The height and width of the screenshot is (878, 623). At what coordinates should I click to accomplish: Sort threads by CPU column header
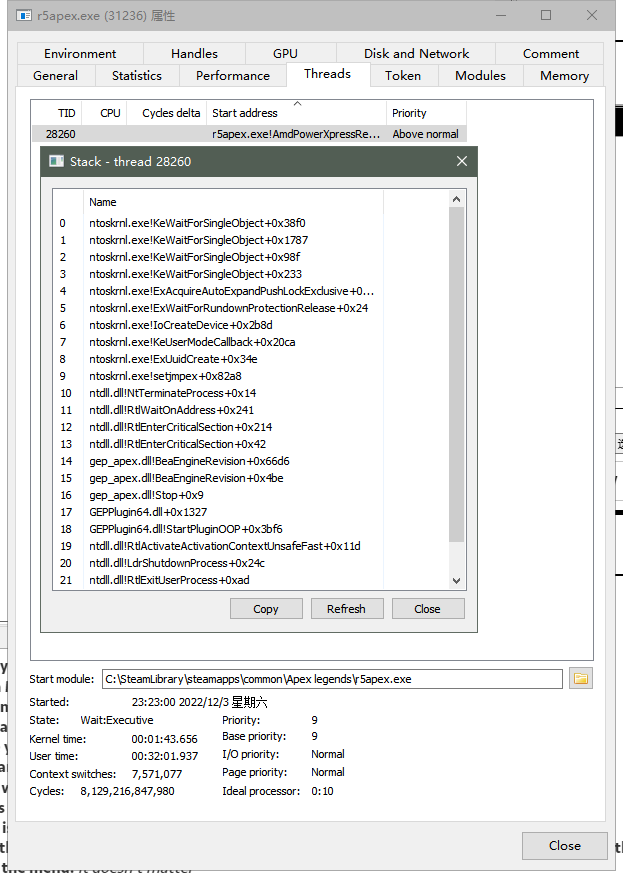pos(105,113)
